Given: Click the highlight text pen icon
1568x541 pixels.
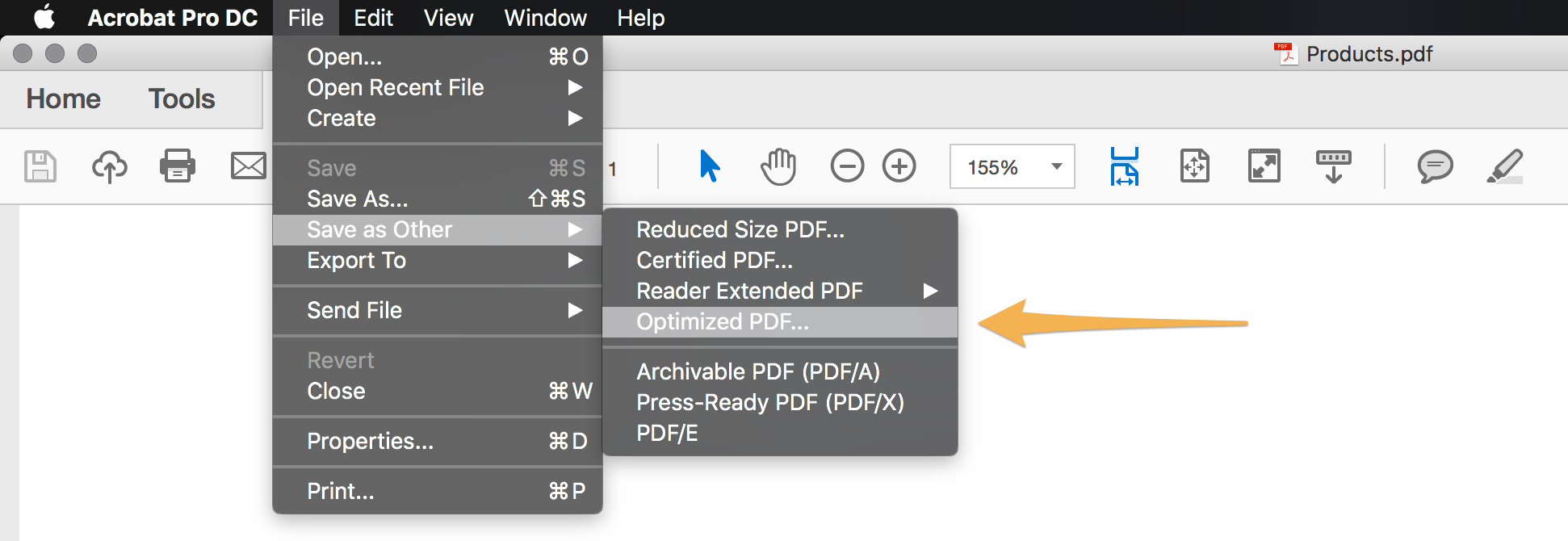Looking at the screenshot, I should pyautogui.click(x=1505, y=166).
